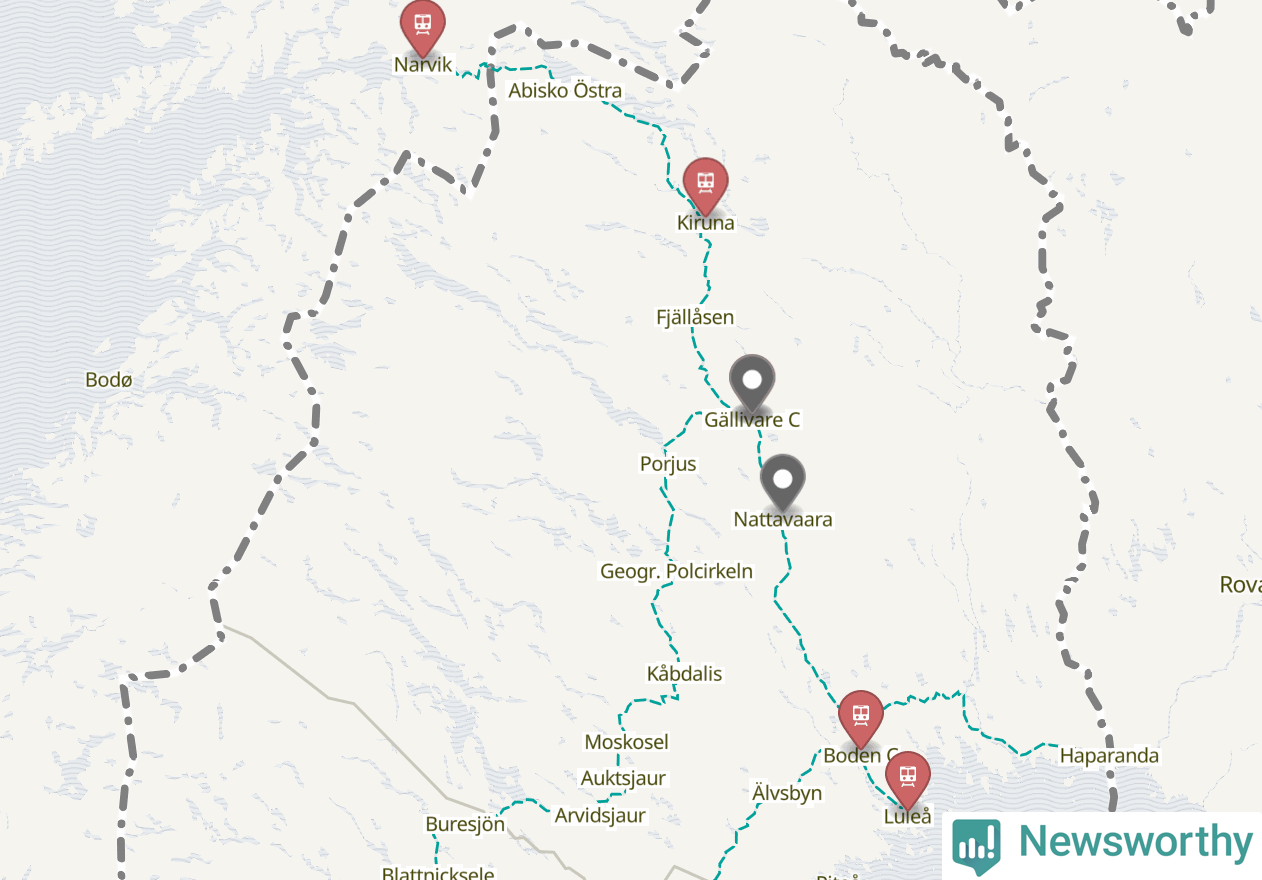Click the Newsworthy logo icon
Image resolution: width=1262 pixels, height=880 pixels.
coord(977,846)
